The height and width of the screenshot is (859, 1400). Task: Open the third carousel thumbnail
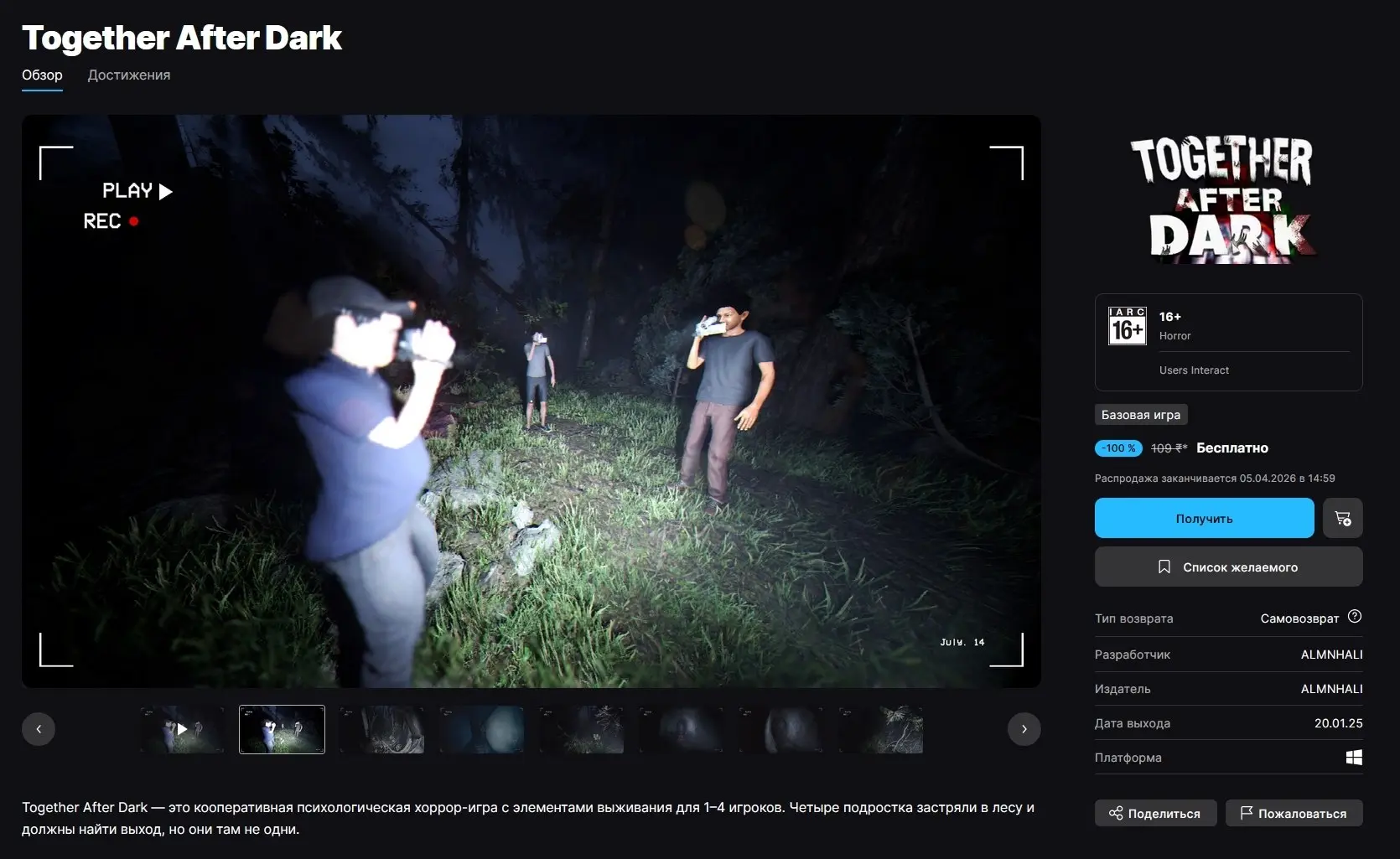pos(381,729)
